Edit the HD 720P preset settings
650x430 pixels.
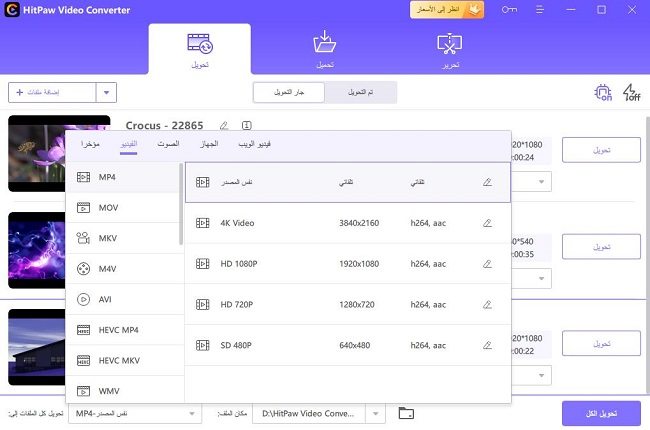pyautogui.click(x=488, y=305)
